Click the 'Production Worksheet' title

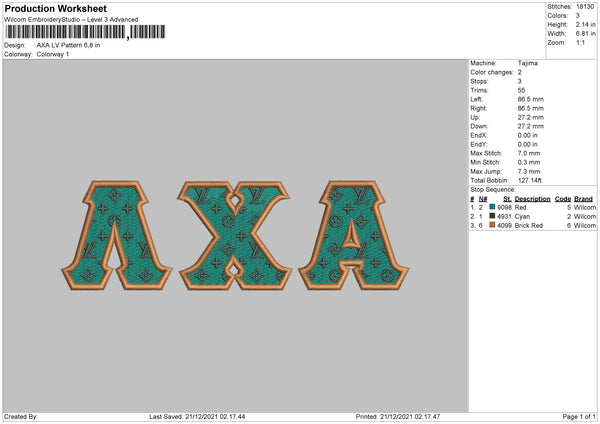coord(55,9)
